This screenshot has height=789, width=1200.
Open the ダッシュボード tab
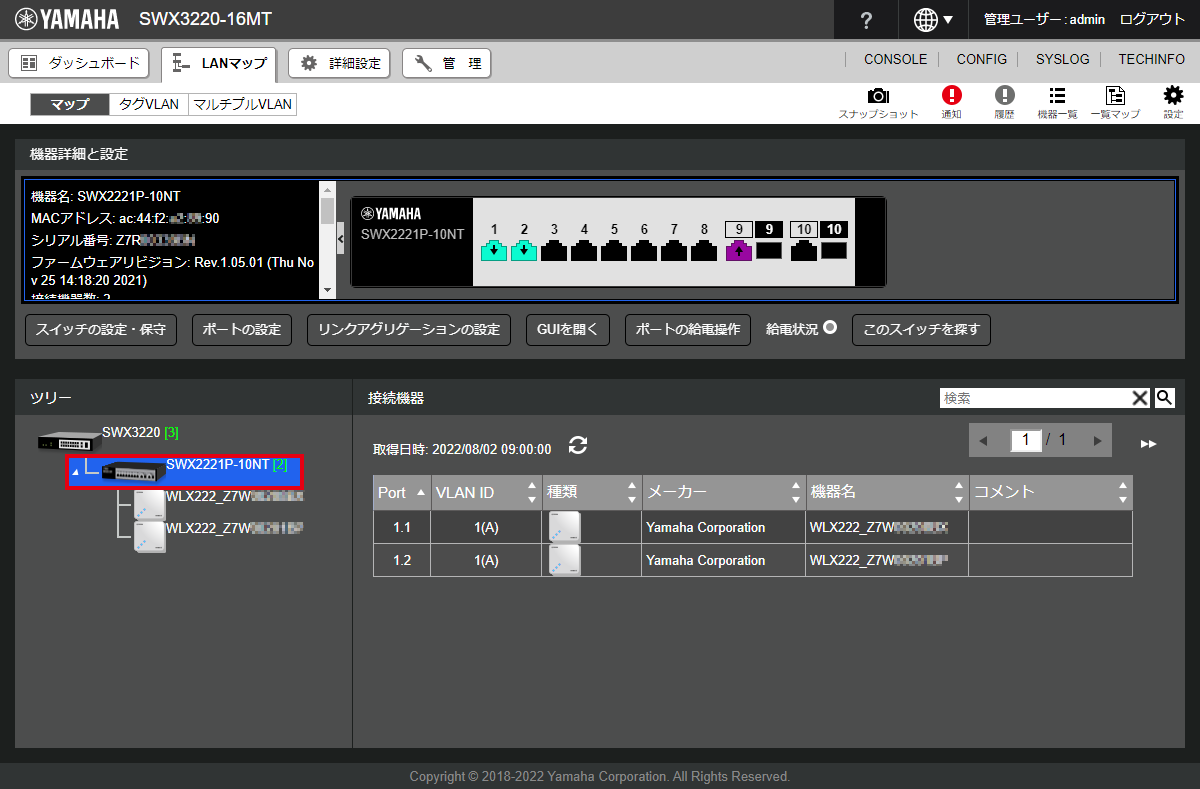[x=80, y=63]
